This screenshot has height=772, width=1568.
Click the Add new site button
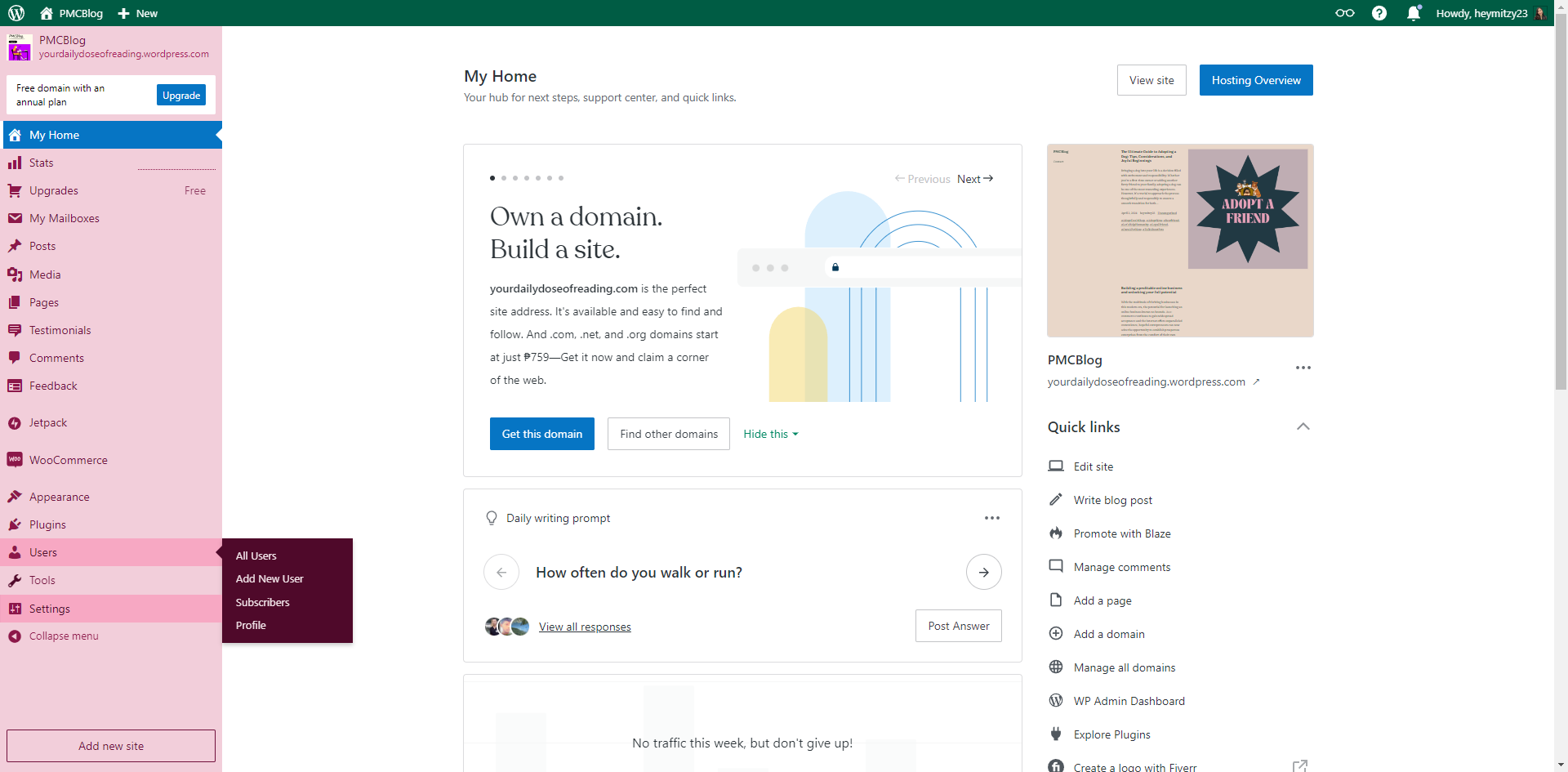[x=111, y=746]
